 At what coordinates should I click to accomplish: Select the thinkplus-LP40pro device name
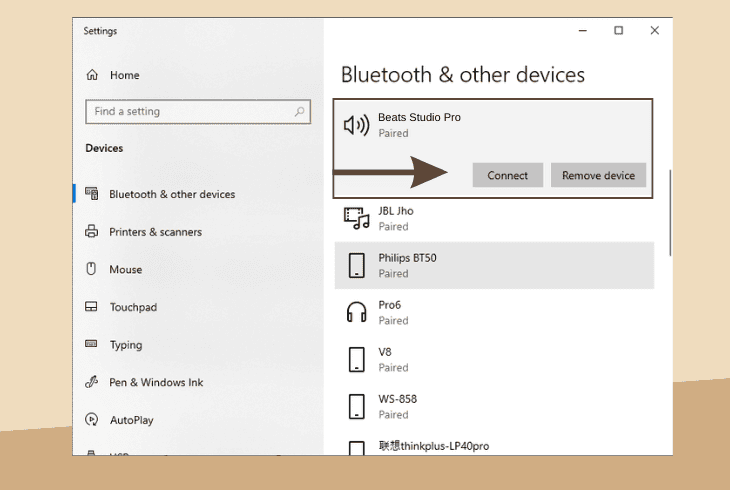click(434, 446)
